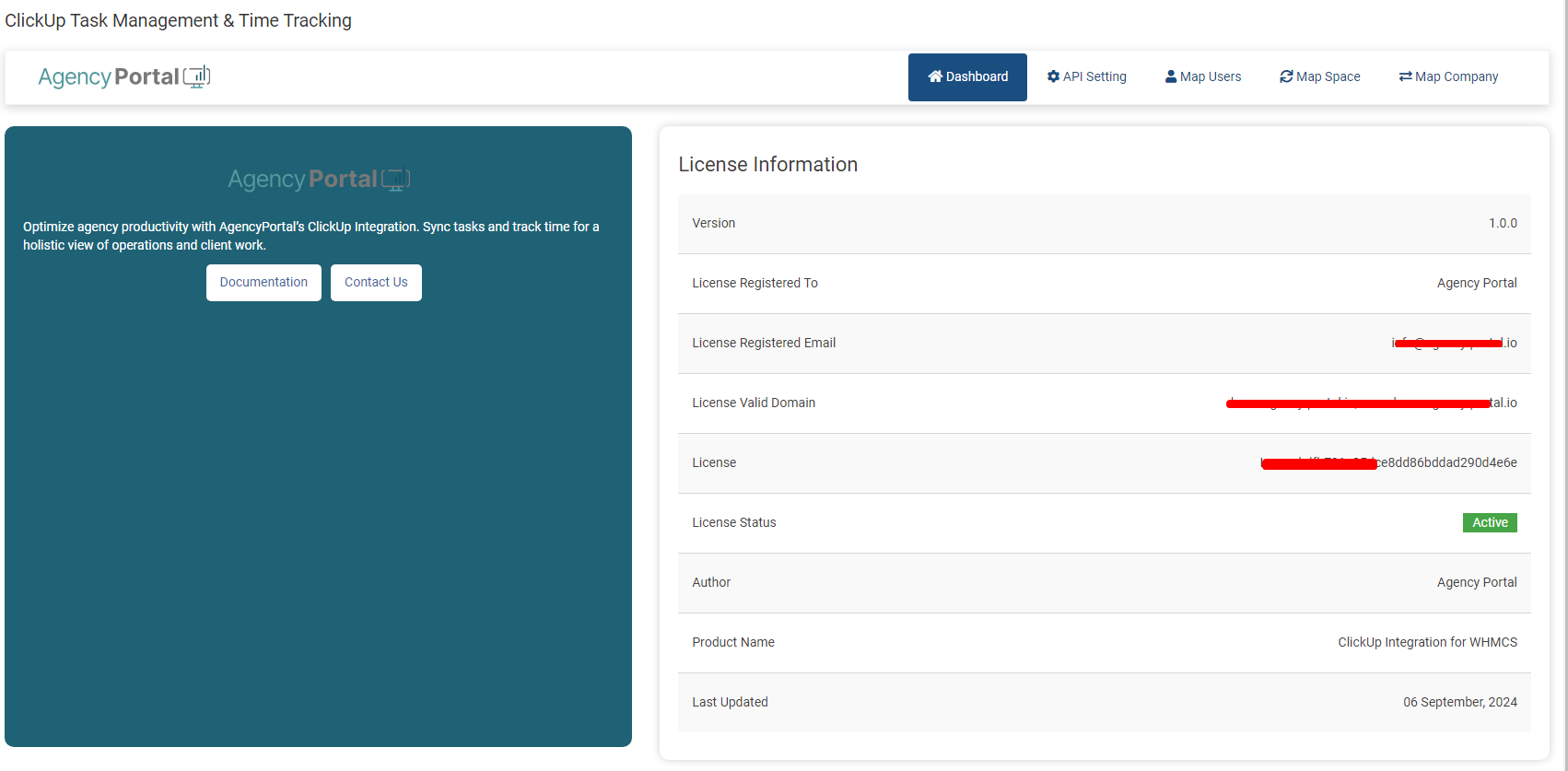Open the Map Company tab
This screenshot has height=771, width=1568.
point(1448,77)
